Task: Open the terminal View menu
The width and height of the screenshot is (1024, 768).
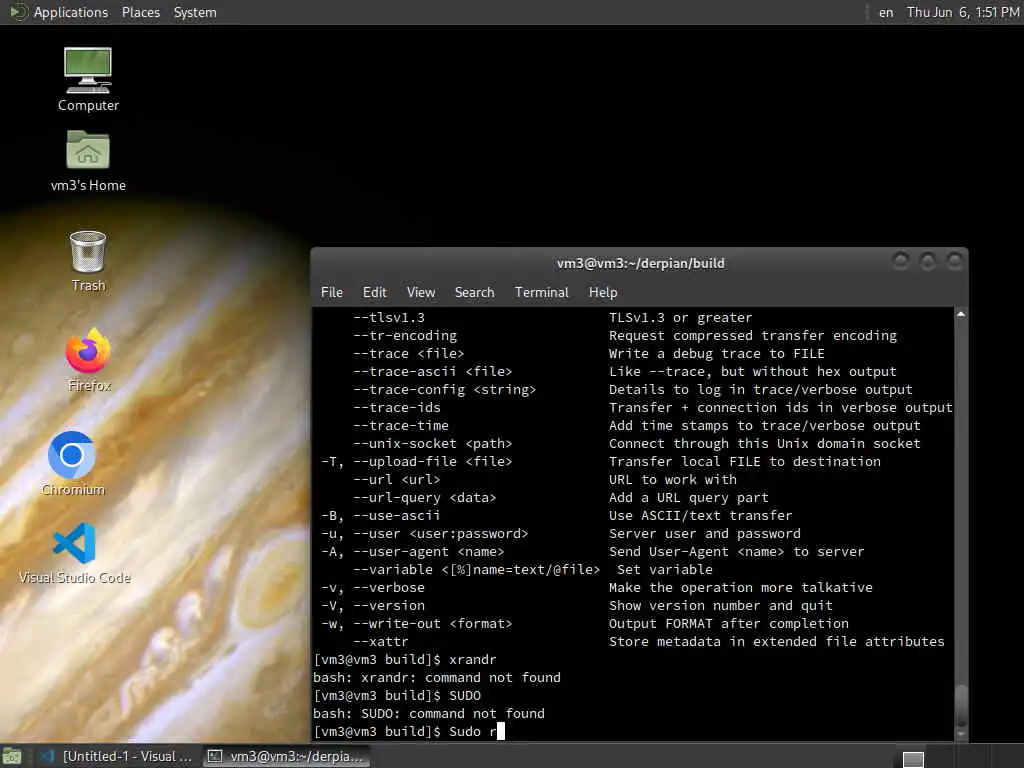Action: (x=421, y=292)
